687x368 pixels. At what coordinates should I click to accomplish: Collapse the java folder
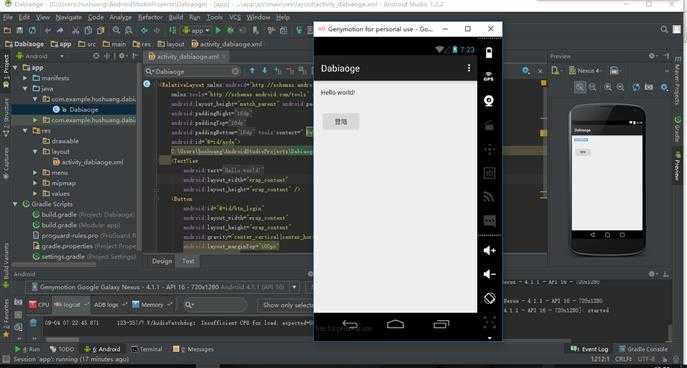25,88
